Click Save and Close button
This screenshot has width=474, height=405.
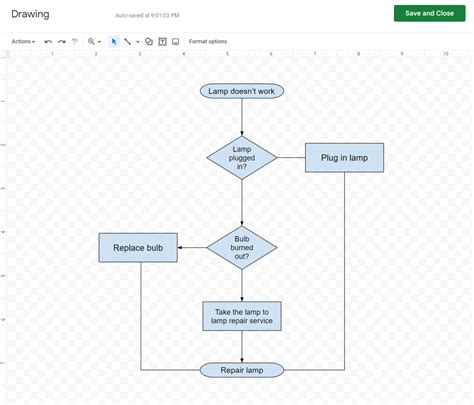click(429, 13)
